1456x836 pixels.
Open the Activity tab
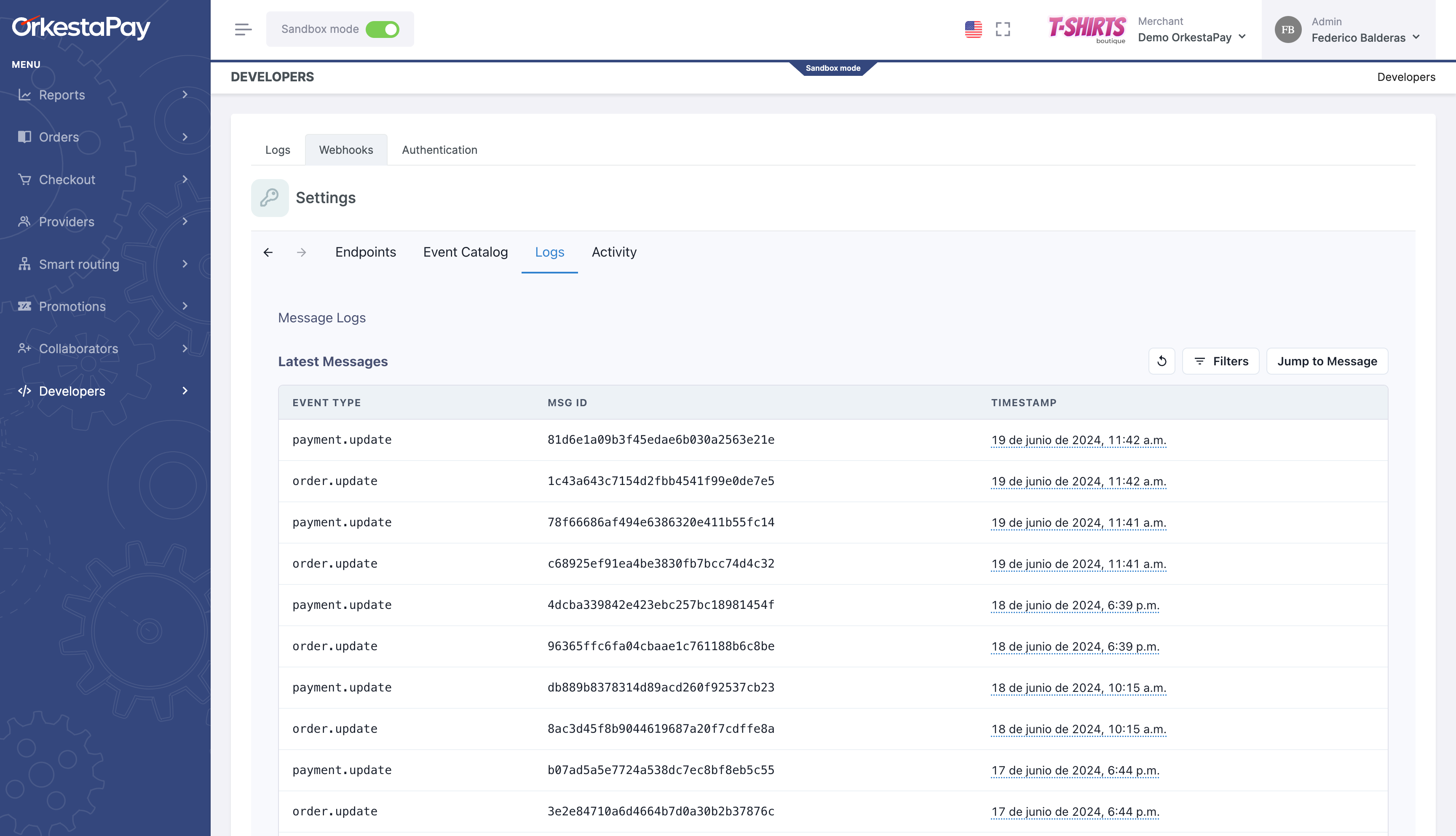click(614, 252)
